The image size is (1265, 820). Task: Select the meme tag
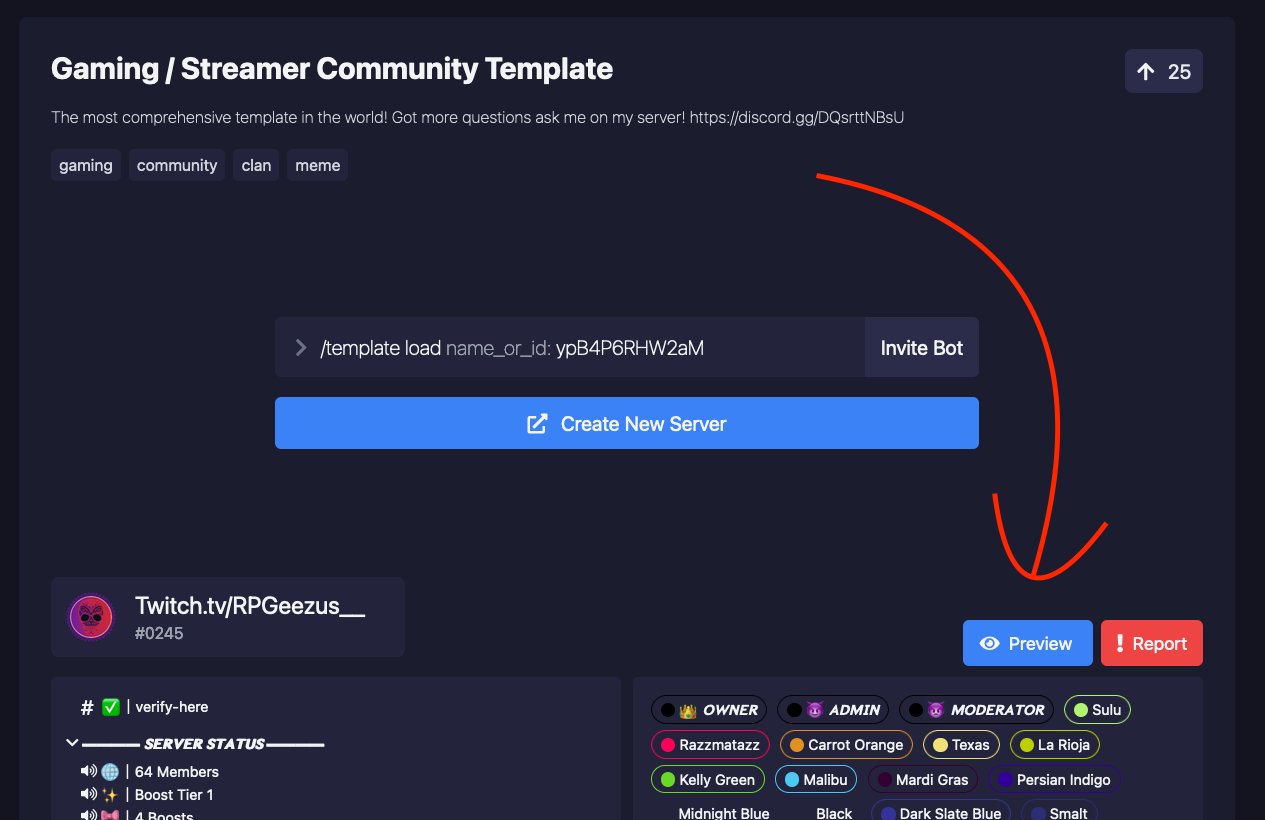[318, 165]
